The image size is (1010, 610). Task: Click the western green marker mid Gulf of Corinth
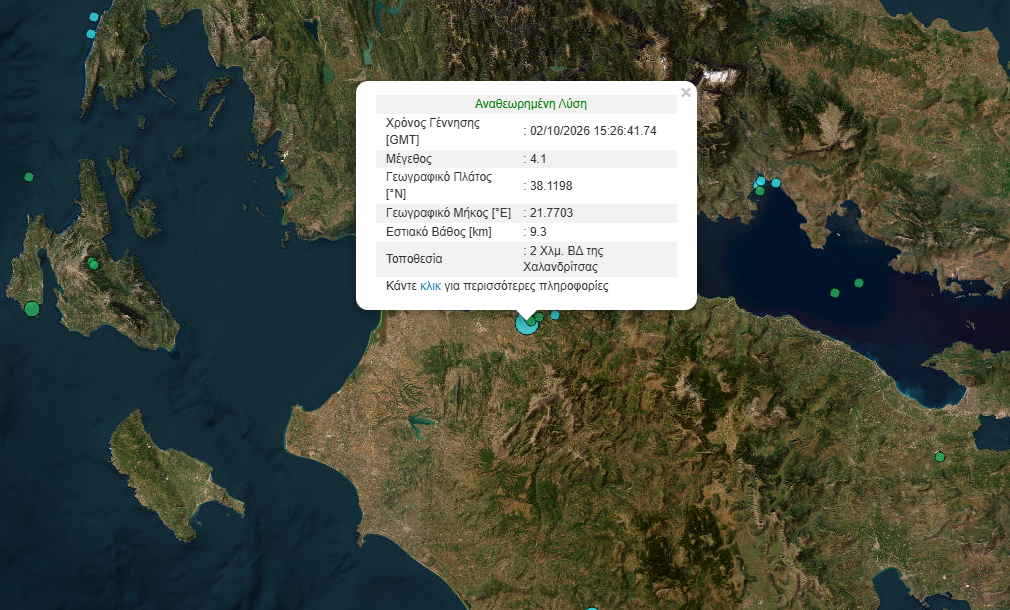pos(835,293)
